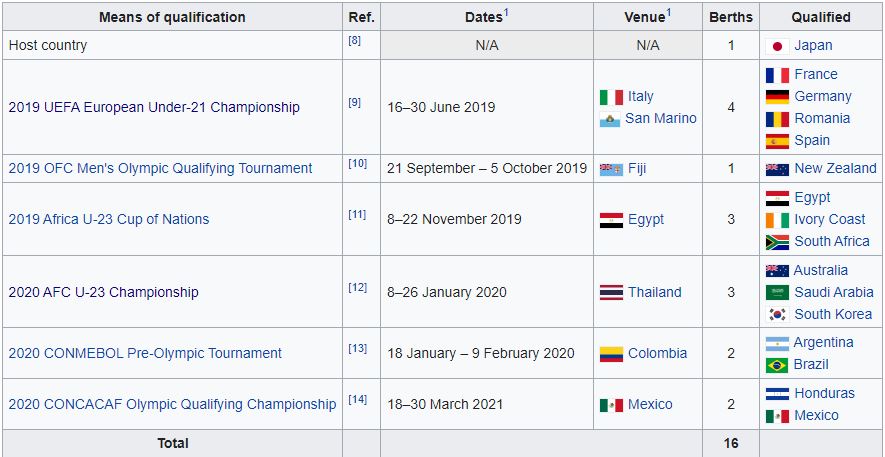Click the San Marino flag icon
The width and height of the screenshot is (885, 457).
click(610, 119)
